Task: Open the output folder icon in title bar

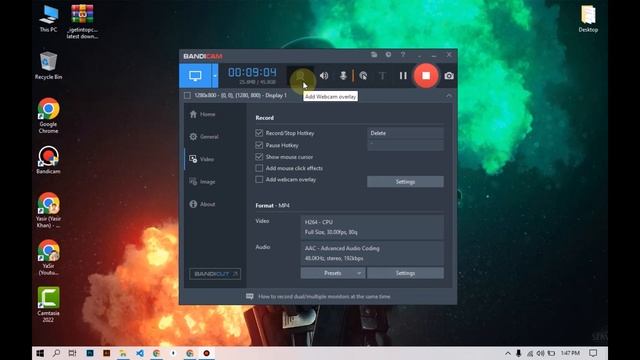Action: (x=374, y=55)
